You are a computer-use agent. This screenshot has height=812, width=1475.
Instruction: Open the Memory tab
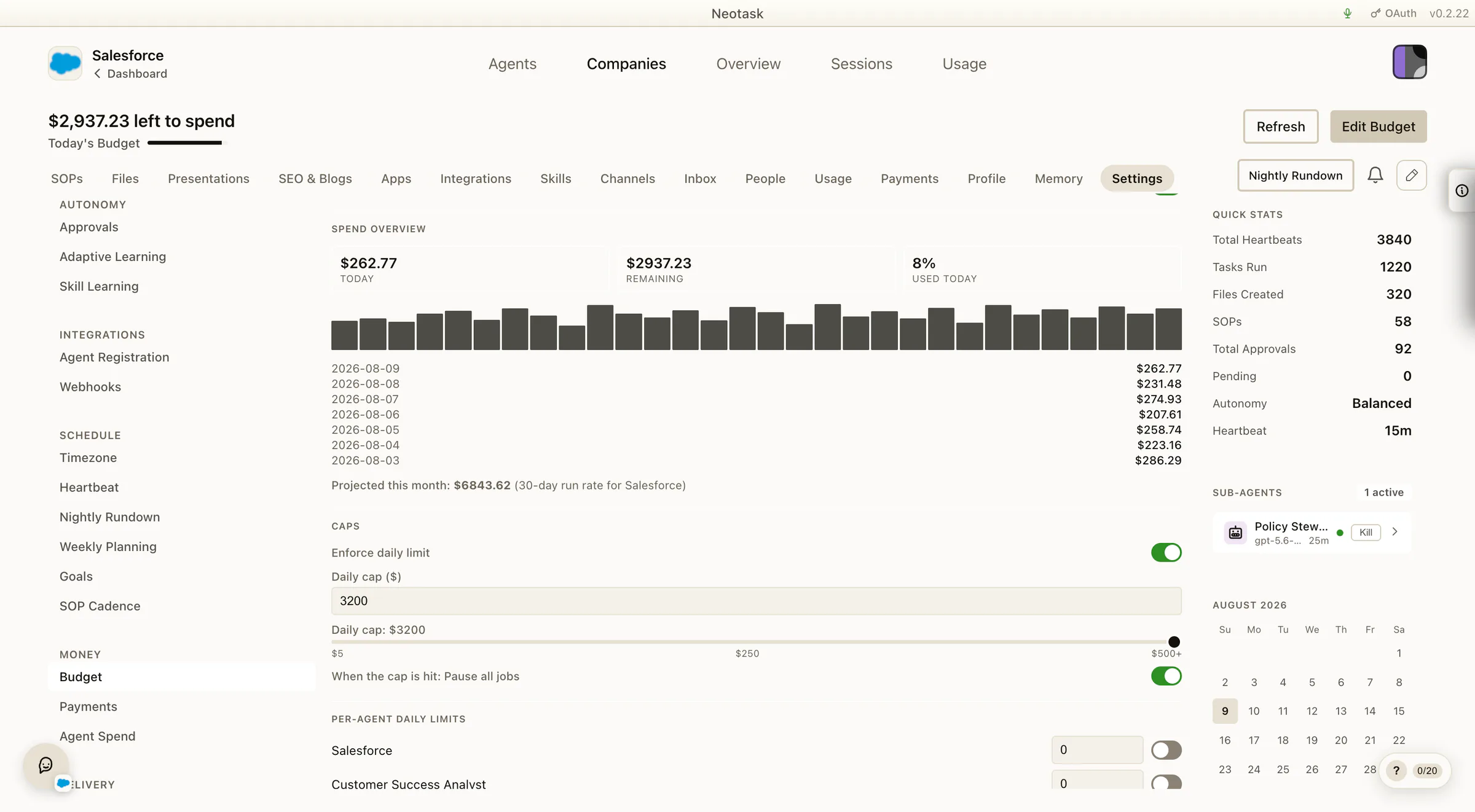(1058, 179)
